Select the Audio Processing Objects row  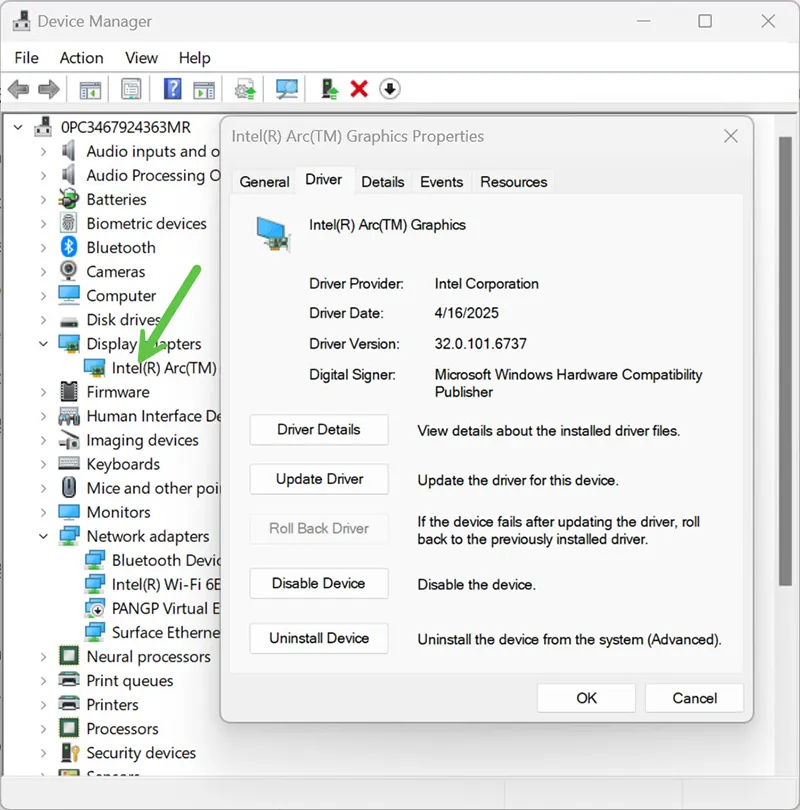click(139, 175)
